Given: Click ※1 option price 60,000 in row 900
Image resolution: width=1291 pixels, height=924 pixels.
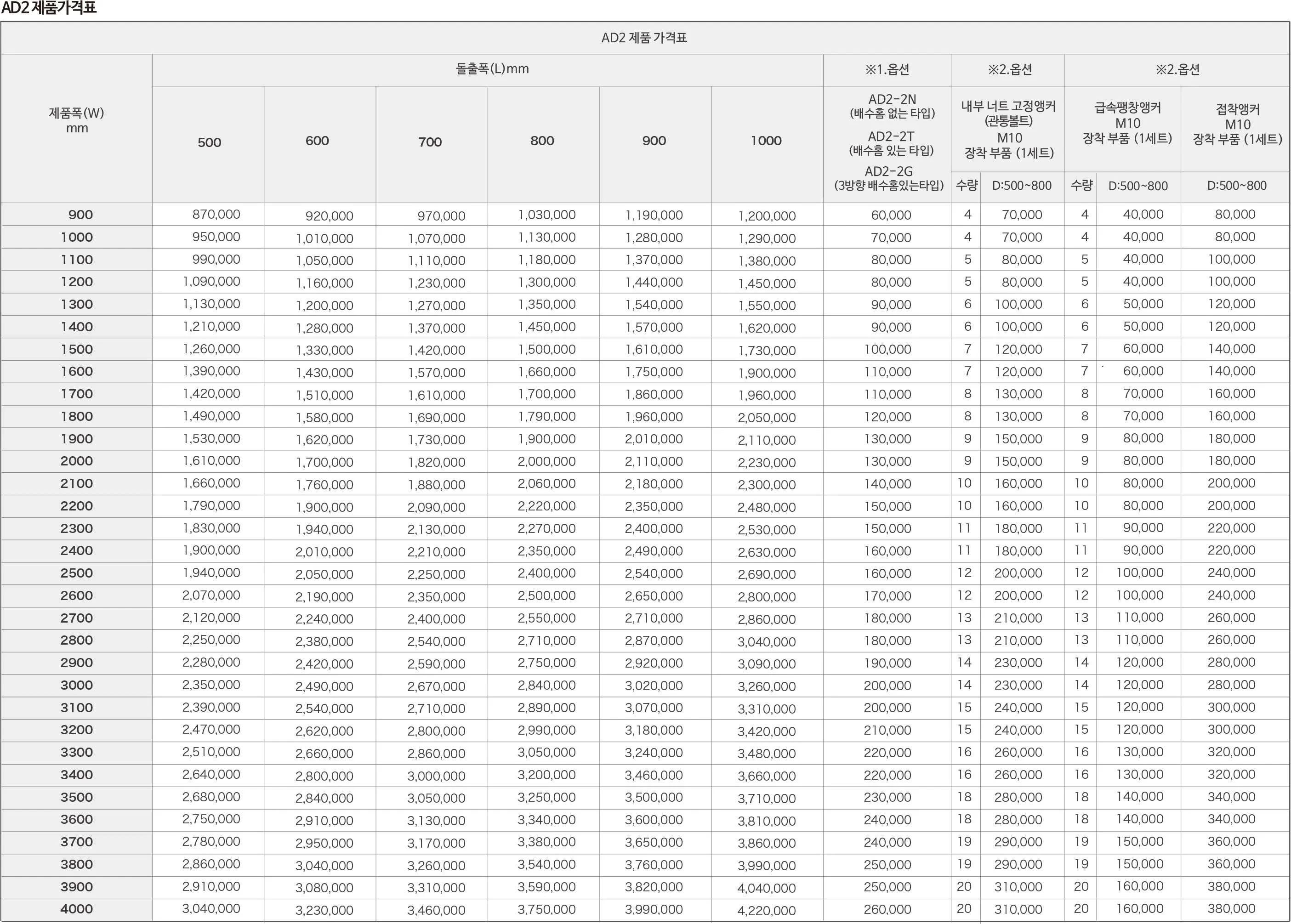Looking at the screenshot, I should 891,215.
